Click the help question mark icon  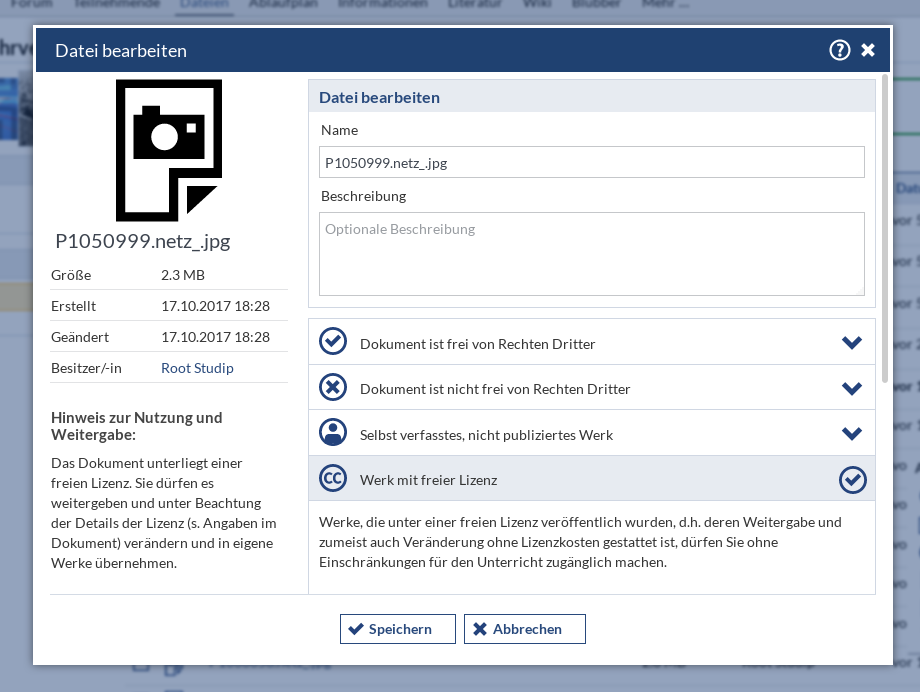[x=839, y=50]
